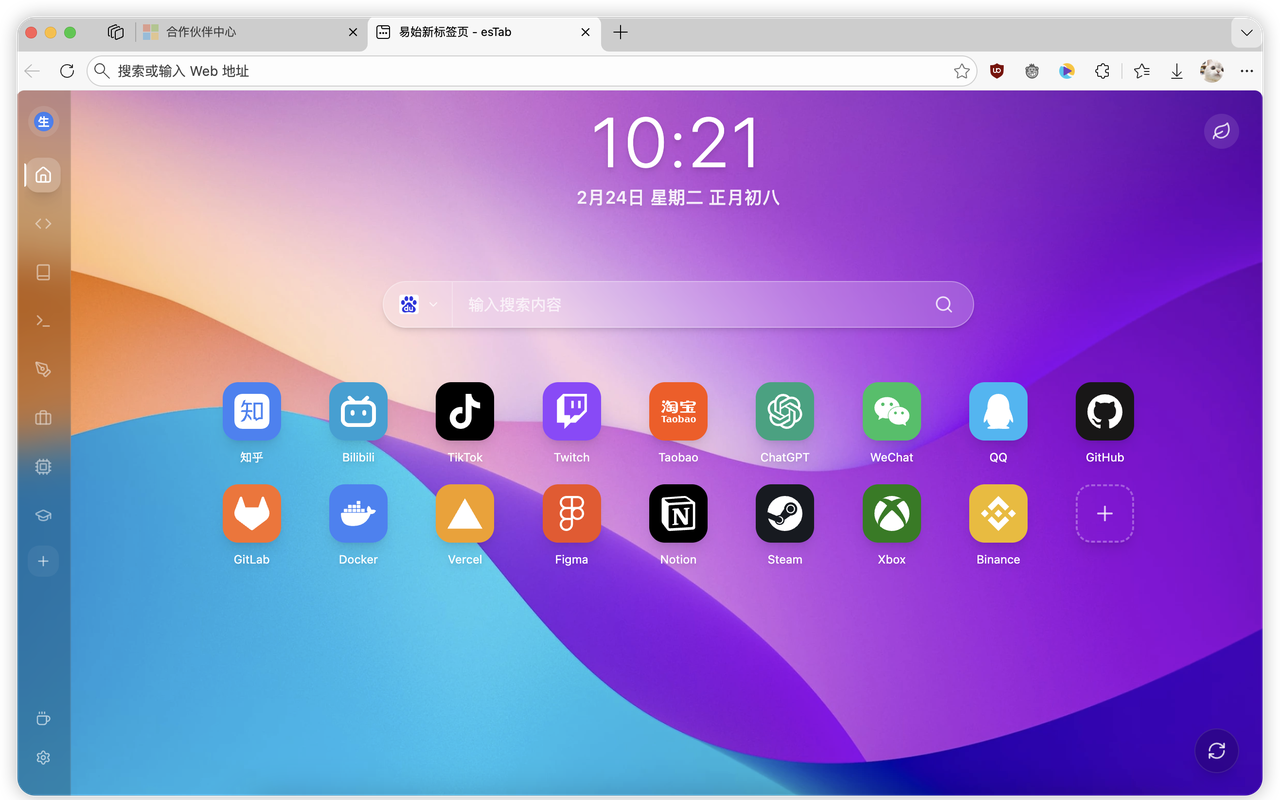Open the browser workspaces icon
Viewport: 1280px width, 800px height.
tap(116, 32)
